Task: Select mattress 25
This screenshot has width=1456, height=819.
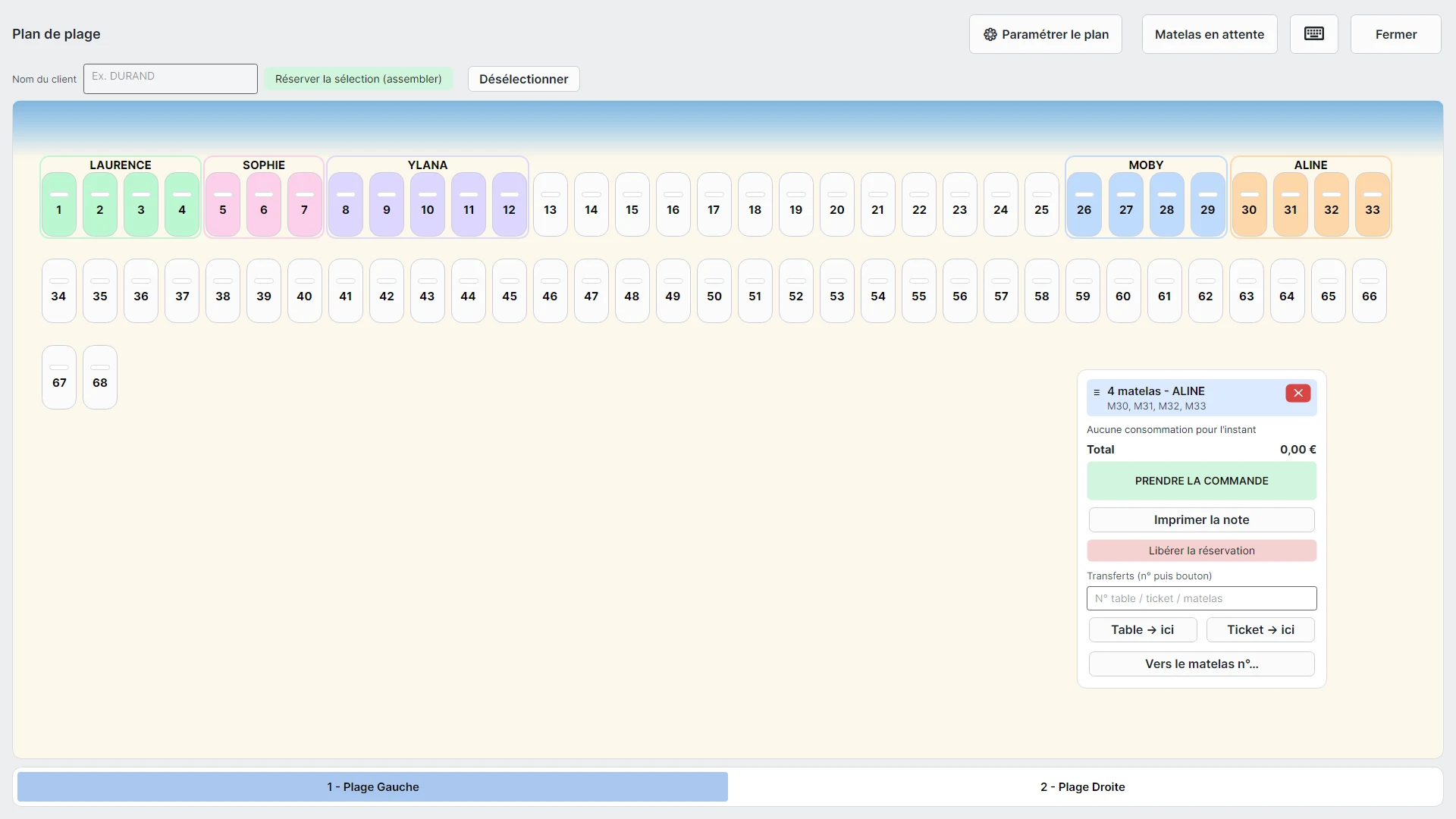Action: pyautogui.click(x=1042, y=204)
